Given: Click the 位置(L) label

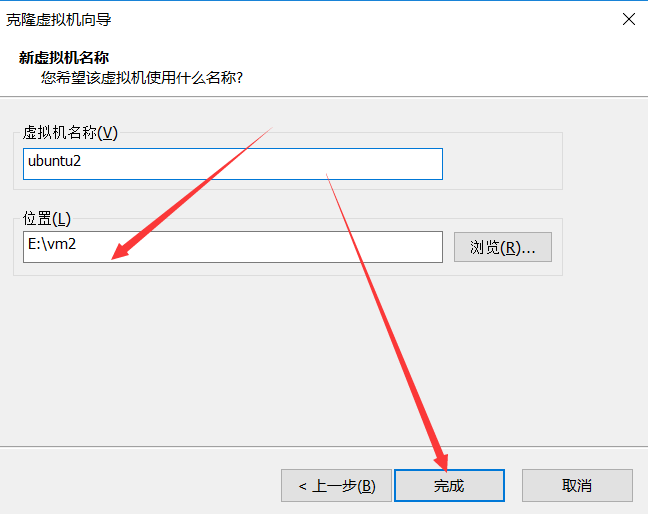Looking at the screenshot, I should (x=47, y=218).
